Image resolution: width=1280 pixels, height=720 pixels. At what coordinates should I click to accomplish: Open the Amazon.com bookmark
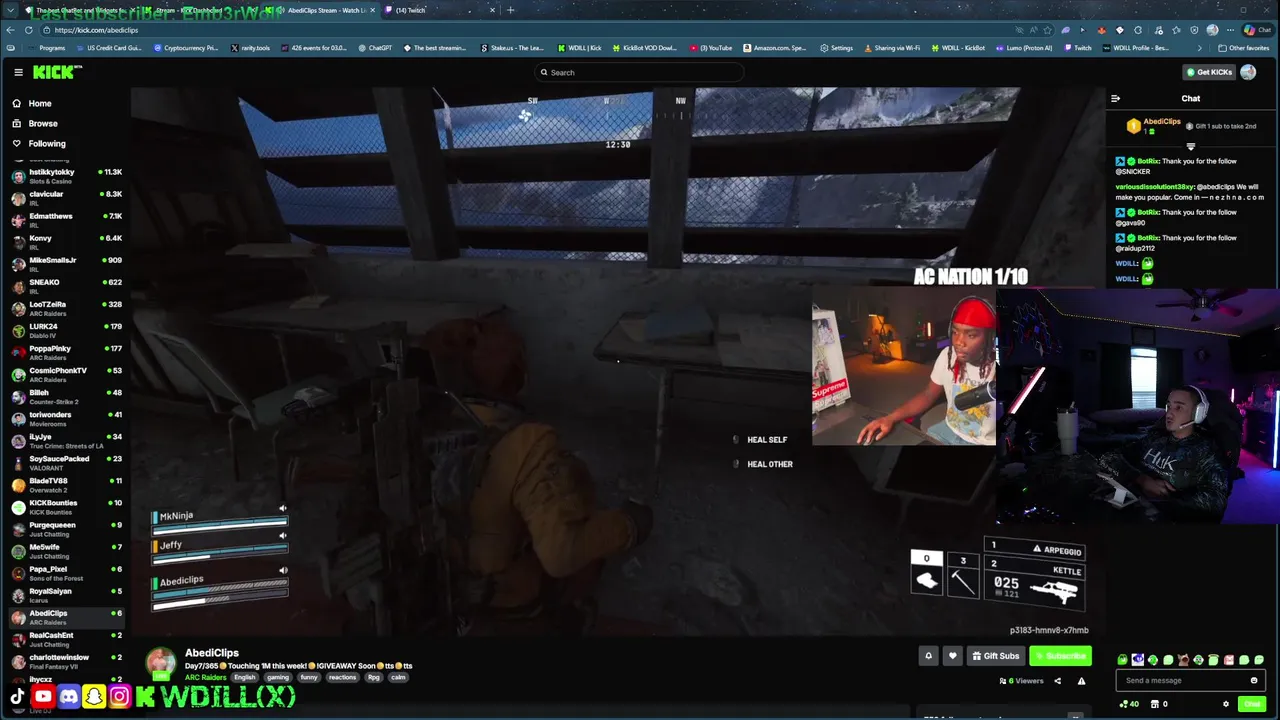tap(776, 48)
